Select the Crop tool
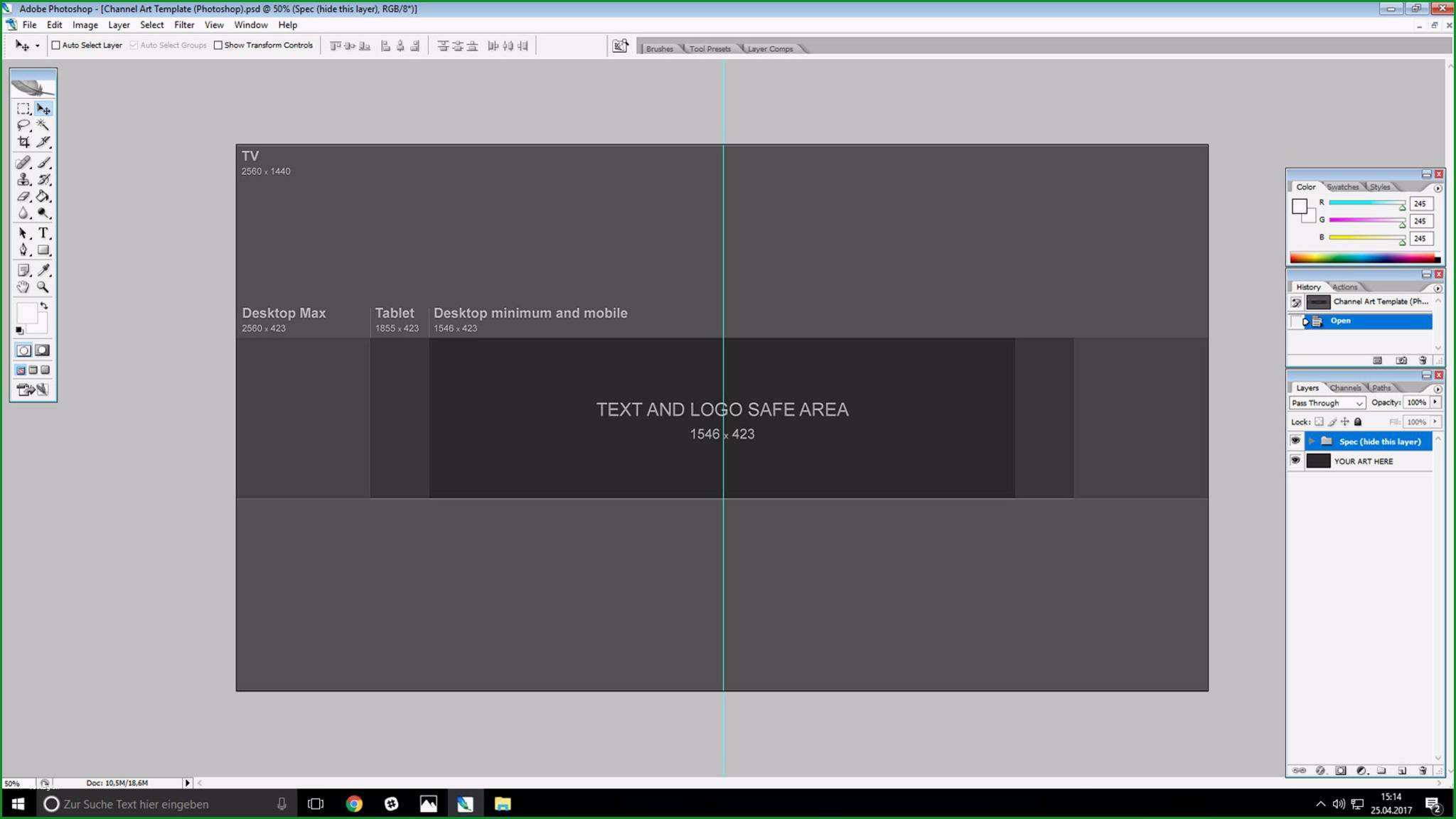The width and height of the screenshot is (1456, 819). 23,142
